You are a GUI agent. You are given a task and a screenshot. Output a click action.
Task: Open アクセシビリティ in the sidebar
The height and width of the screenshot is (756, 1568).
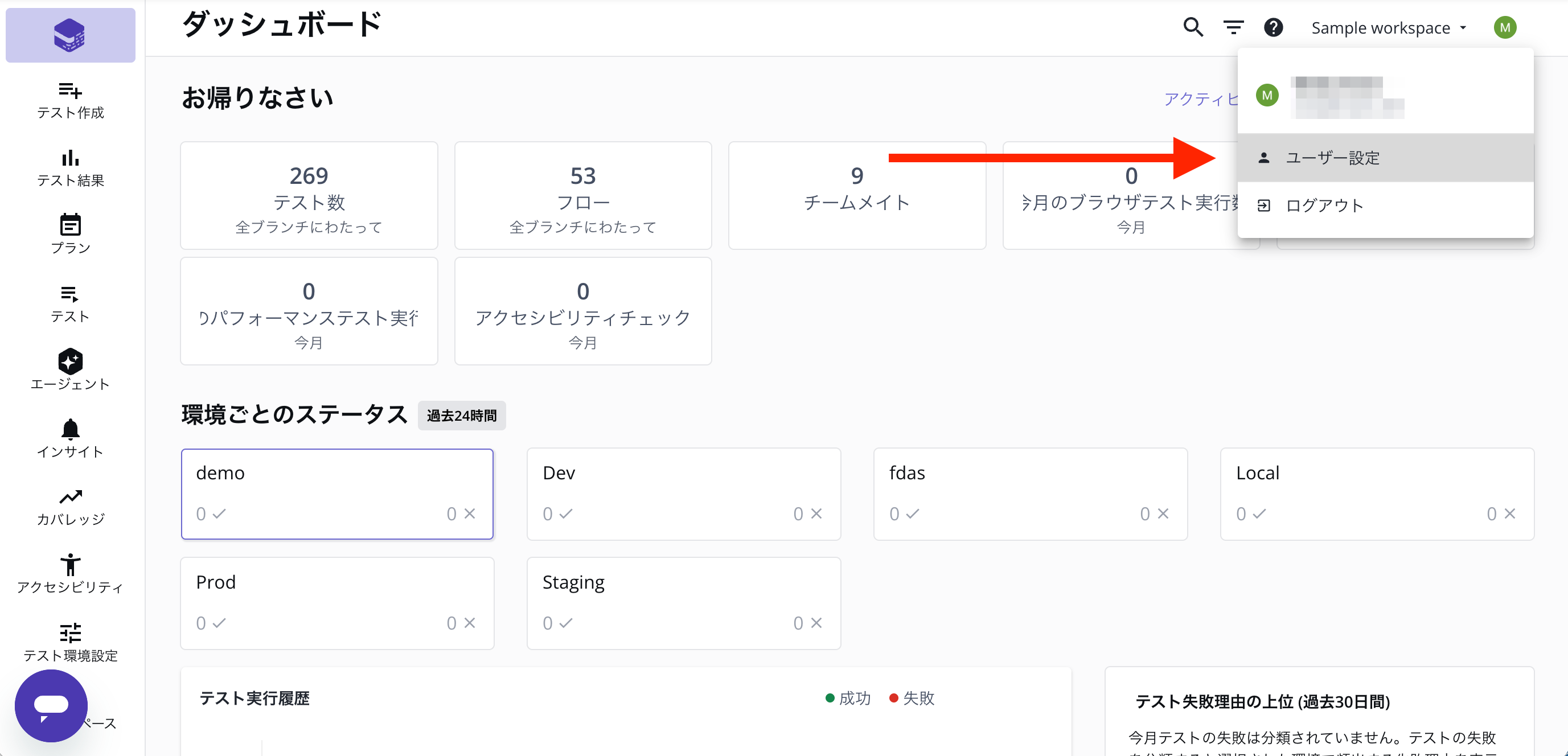pyautogui.click(x=70, y=573)
